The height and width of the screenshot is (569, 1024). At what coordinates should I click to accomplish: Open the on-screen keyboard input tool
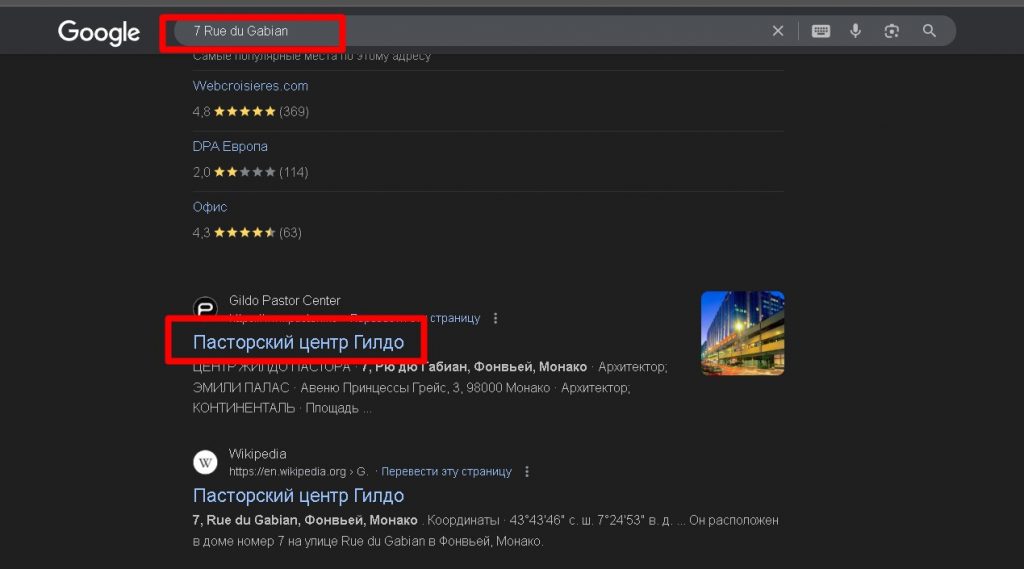(821, 31)
